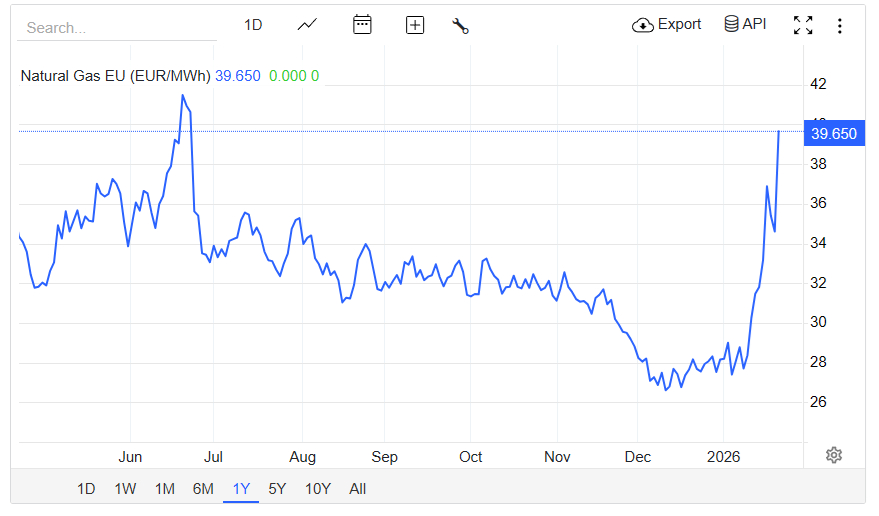Show the 10Y time range
This screenshot has height=516, width=879.
318,489
